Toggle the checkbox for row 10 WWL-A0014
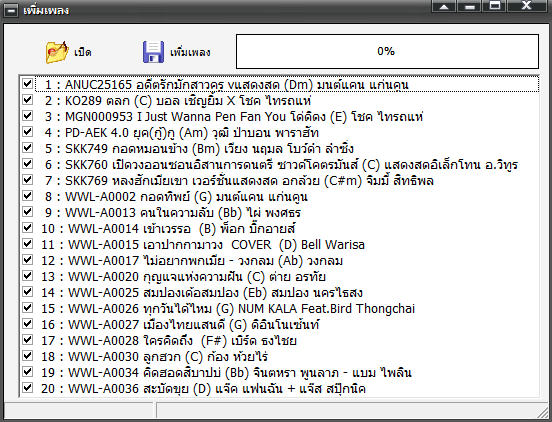The height and width of the screenshot is (422, 552). 27,228
